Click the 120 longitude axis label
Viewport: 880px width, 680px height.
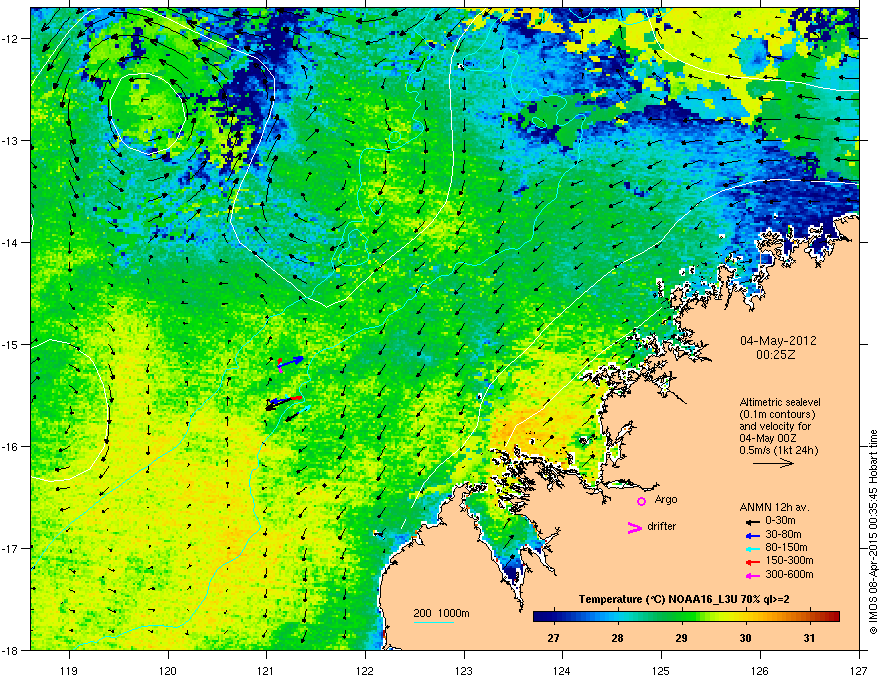coord(168,670)
